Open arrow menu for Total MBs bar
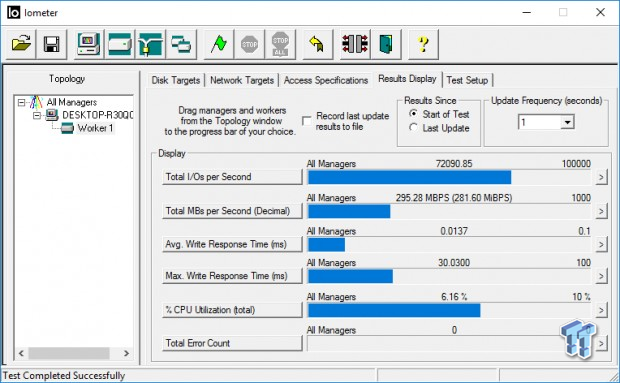This screenshot has width=620, height=383. click(x=601, y=211)
